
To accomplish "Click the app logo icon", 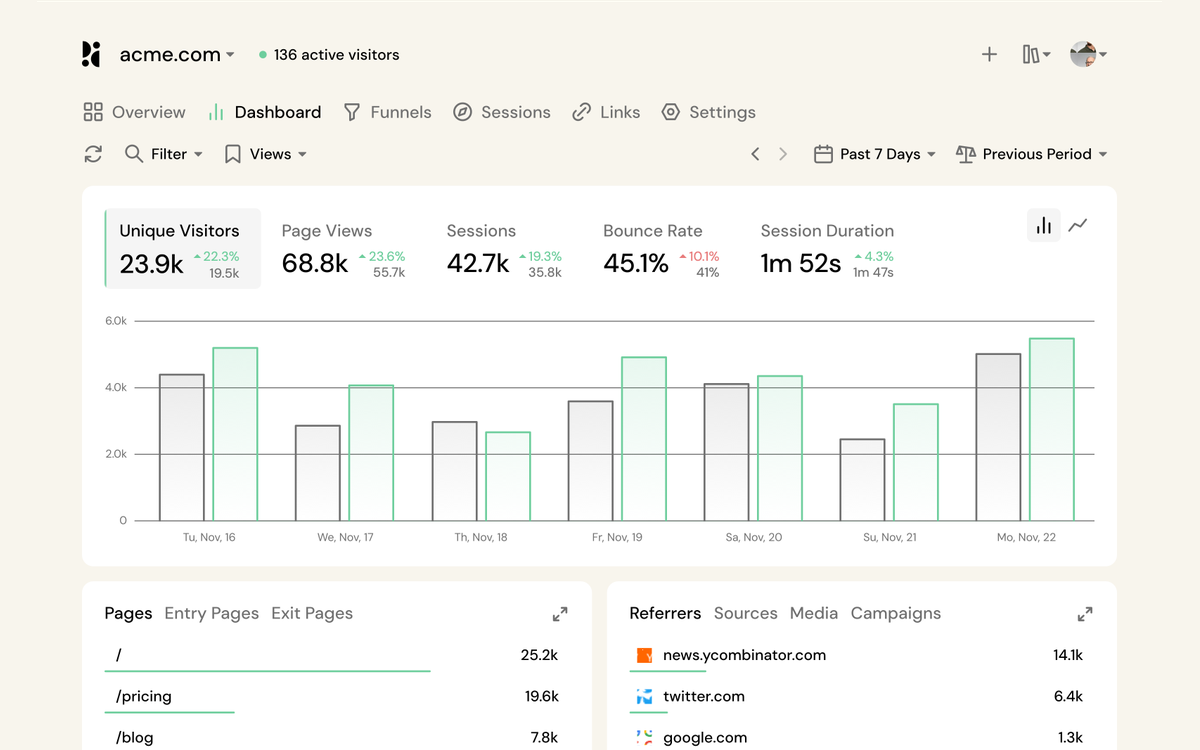I will [91, 55].
